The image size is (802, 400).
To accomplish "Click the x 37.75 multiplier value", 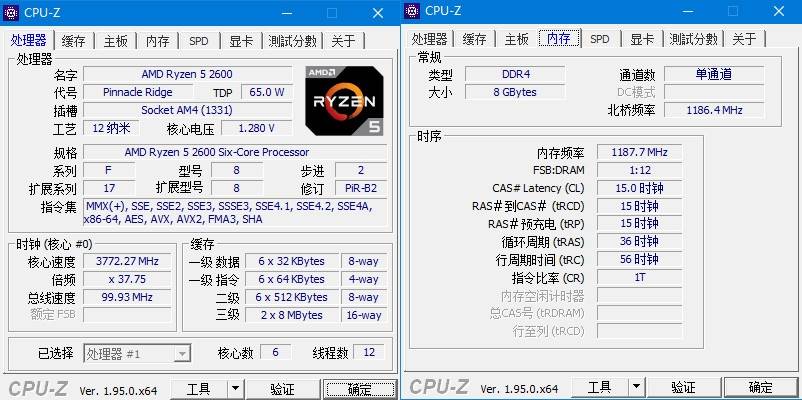I will [127, 279].
